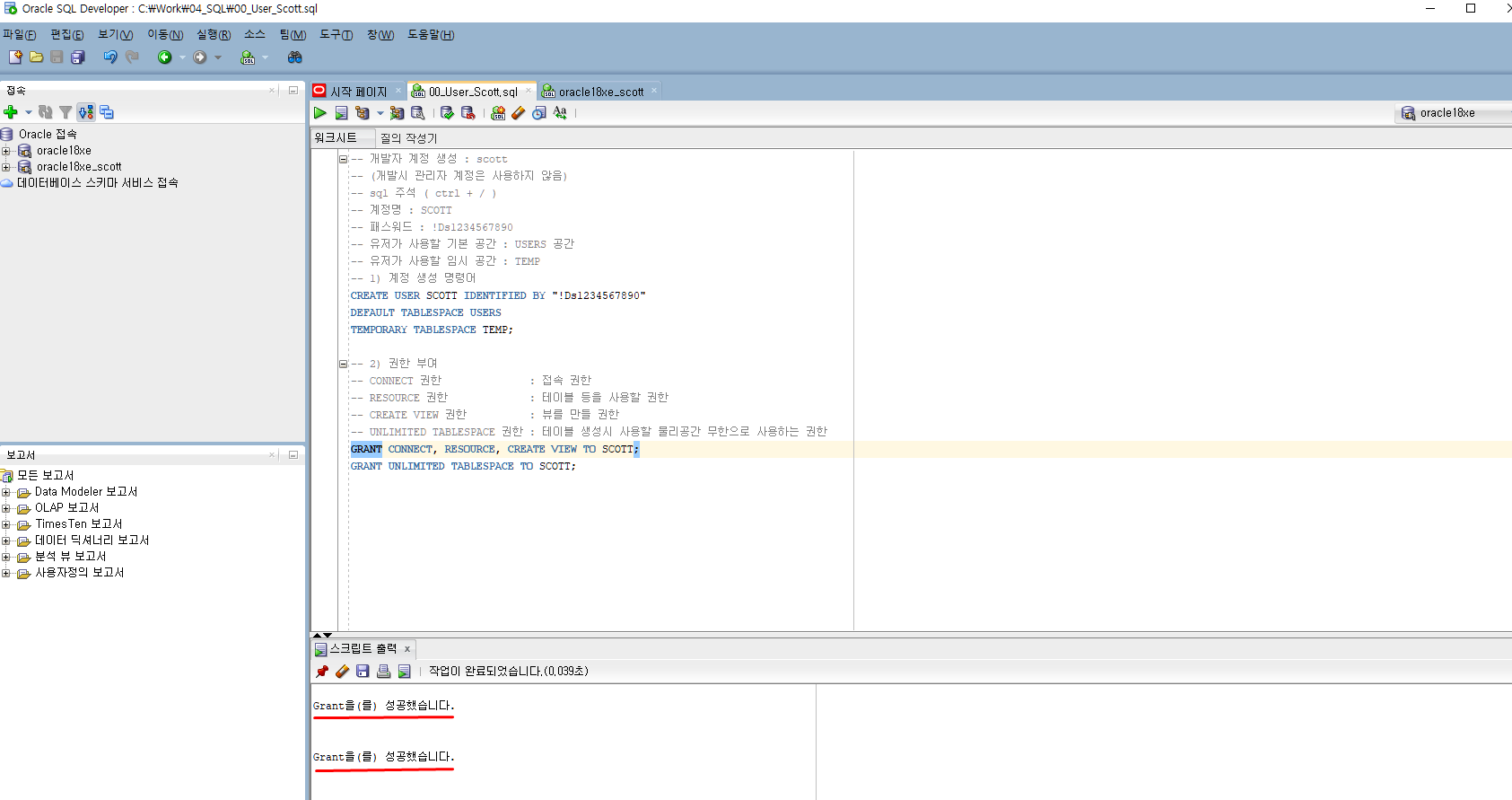The image size is (1512, 800).
Task: Clear worksheet with eraser icon
Action: point(518,113)
